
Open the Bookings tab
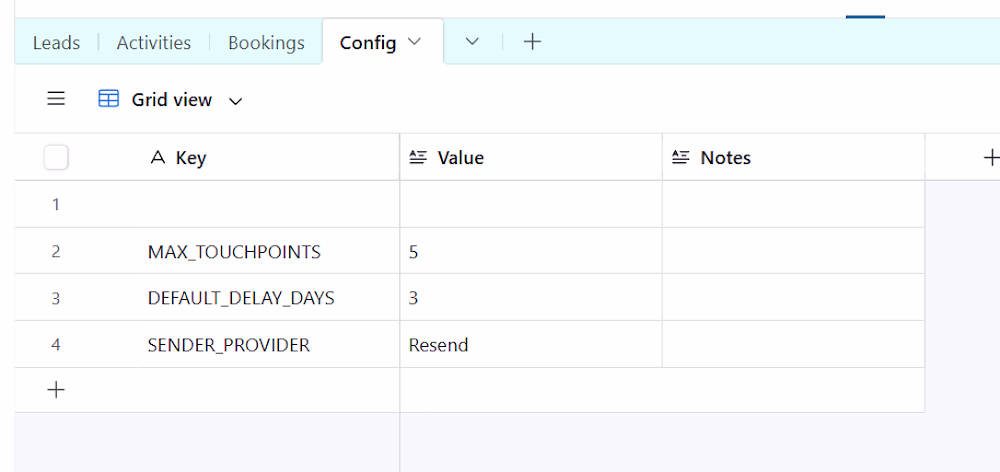pyautogui.click(x=266, y=43)
